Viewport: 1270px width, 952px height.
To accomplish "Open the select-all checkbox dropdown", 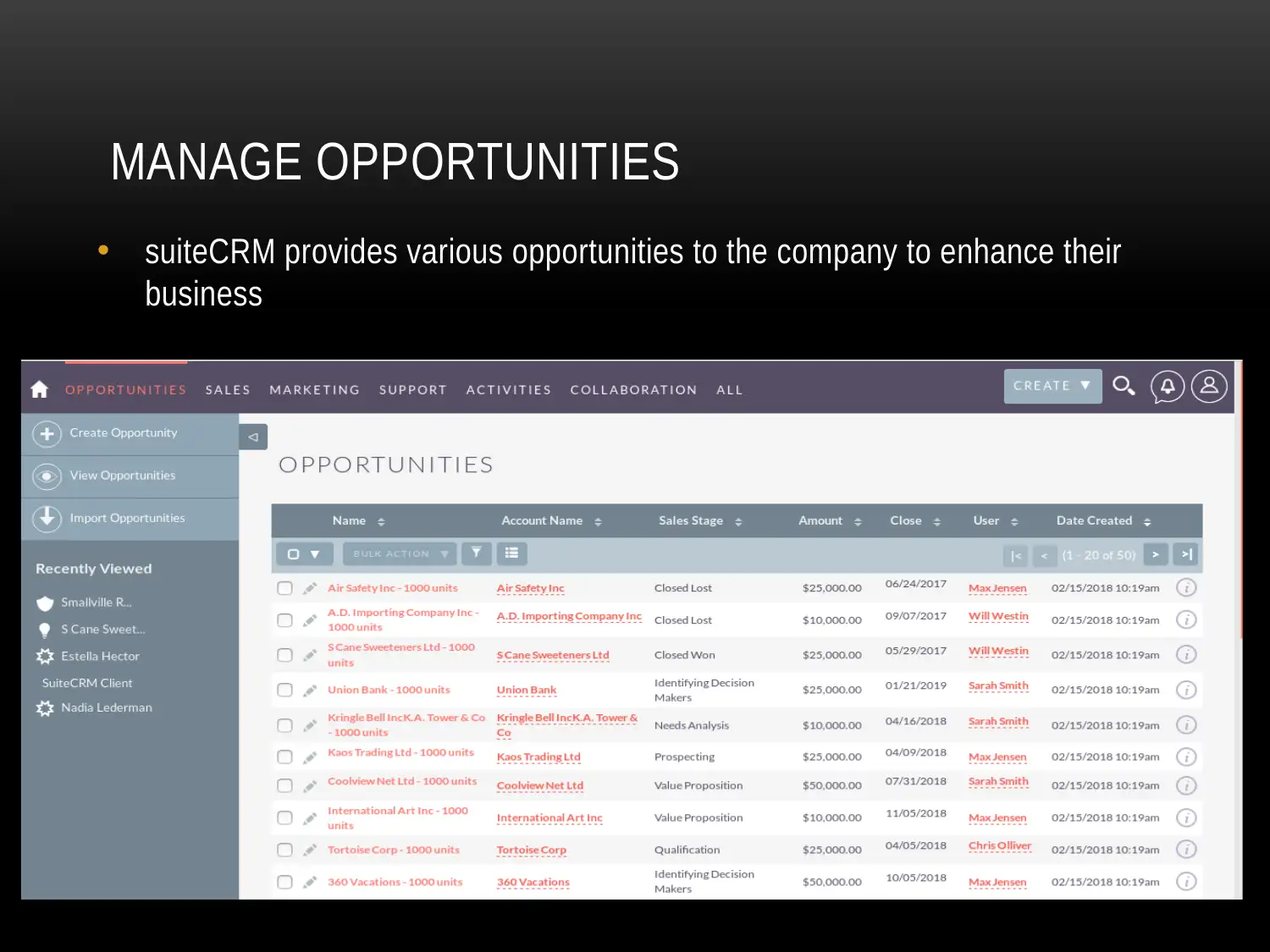I will [303, 554].
